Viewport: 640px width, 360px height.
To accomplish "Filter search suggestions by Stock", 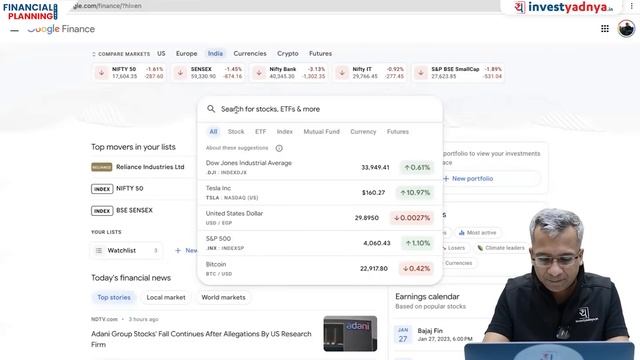I will pyautogui.click(x=236, y=131).
